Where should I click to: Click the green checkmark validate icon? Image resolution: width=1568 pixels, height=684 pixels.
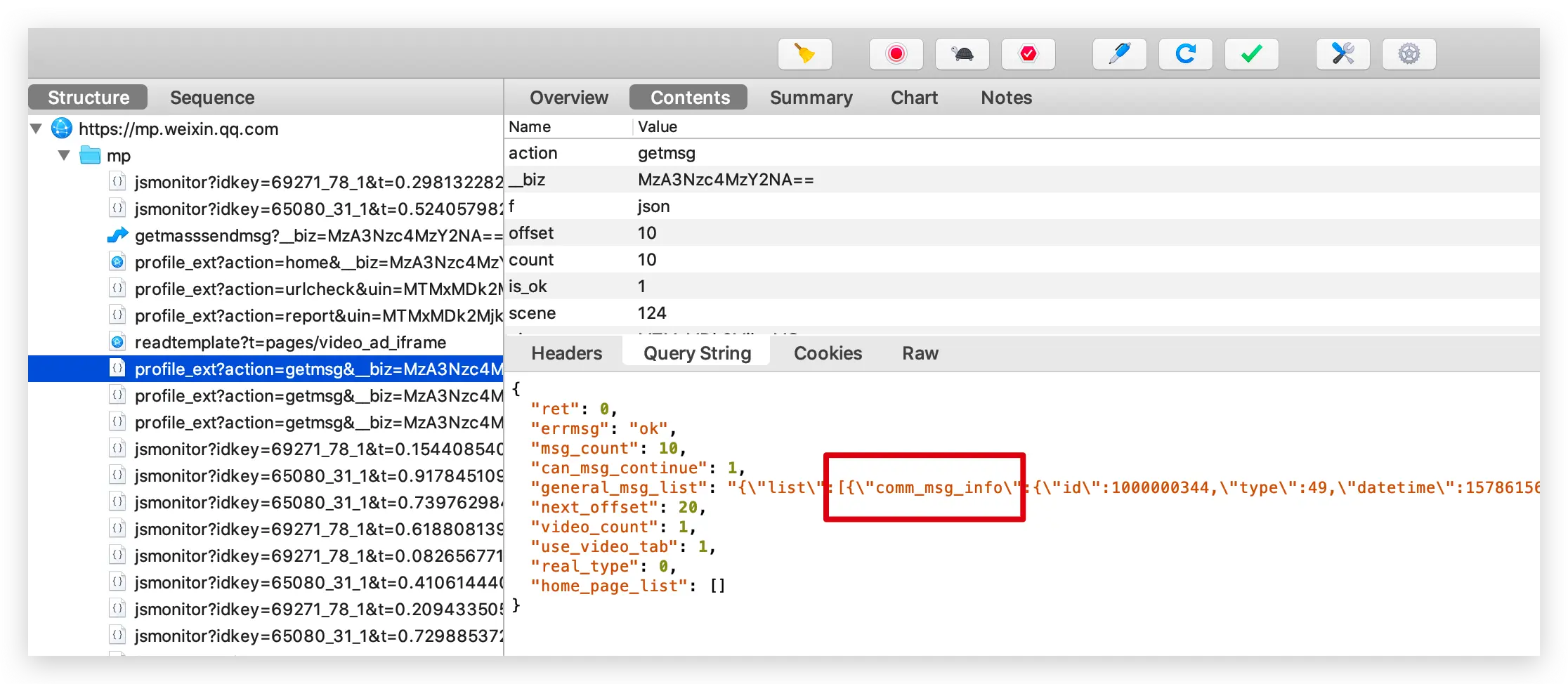point(1252,54)
